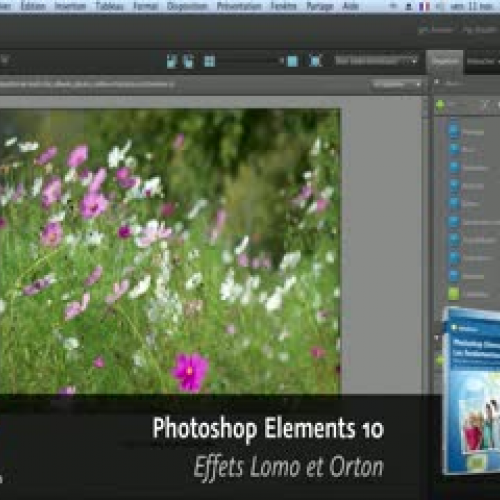
Task: Open the Format menu
Action: [x=146, y=6]
